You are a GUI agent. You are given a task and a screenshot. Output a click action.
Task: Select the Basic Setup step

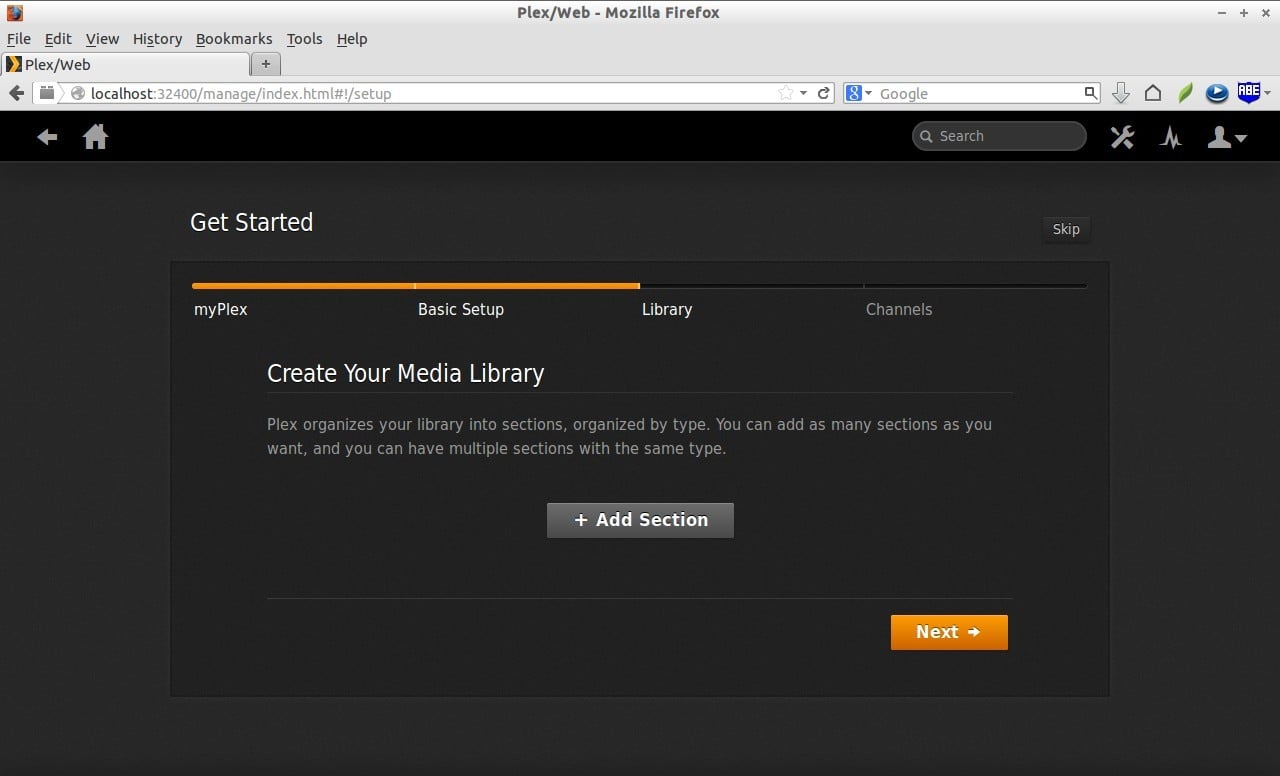(461, 309)
